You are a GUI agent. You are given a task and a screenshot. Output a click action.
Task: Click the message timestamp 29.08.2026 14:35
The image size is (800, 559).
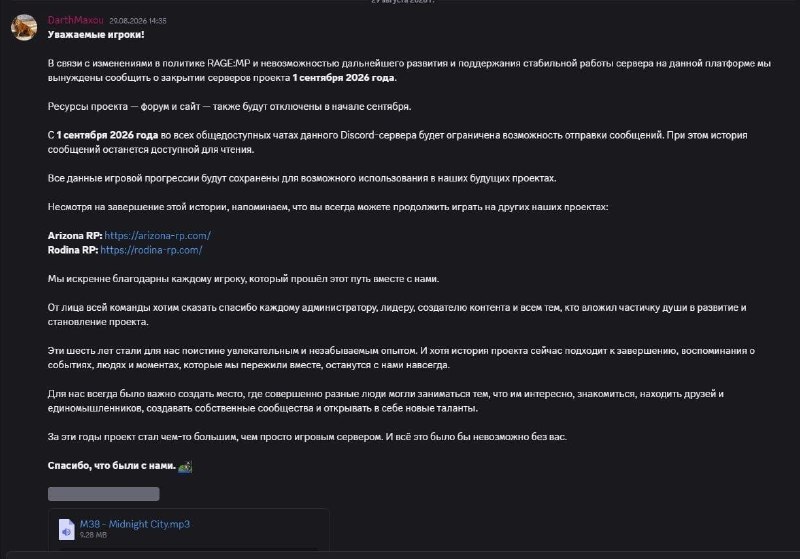click(138, 21)
